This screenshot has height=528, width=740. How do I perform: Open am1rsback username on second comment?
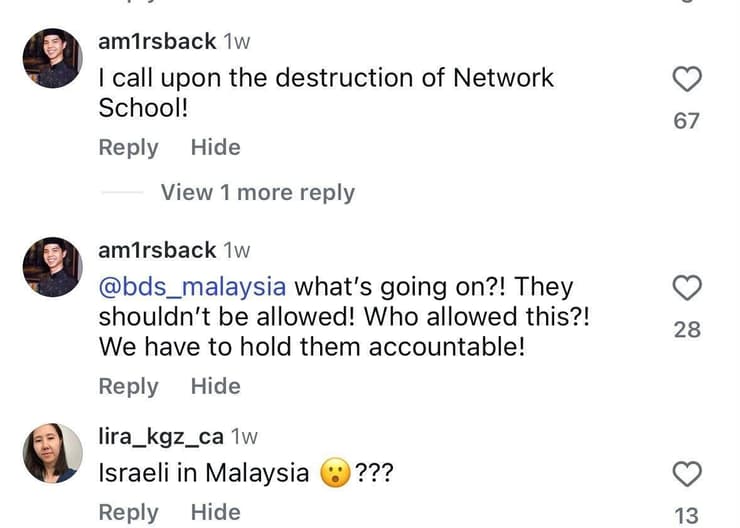157,251
